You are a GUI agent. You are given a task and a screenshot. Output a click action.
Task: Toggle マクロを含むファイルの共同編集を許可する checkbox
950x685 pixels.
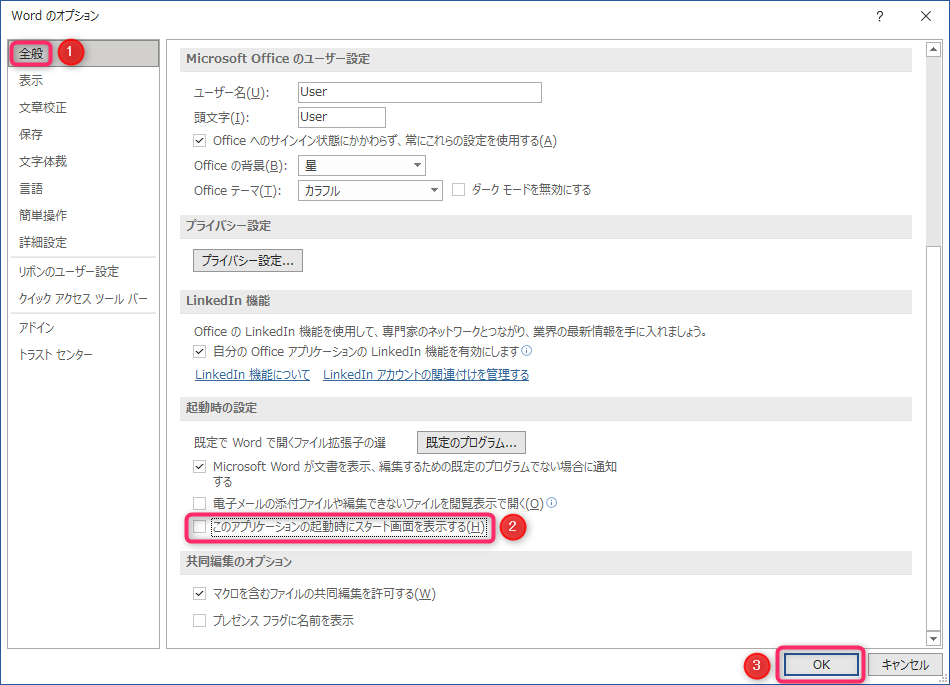[x=199, y=594]
